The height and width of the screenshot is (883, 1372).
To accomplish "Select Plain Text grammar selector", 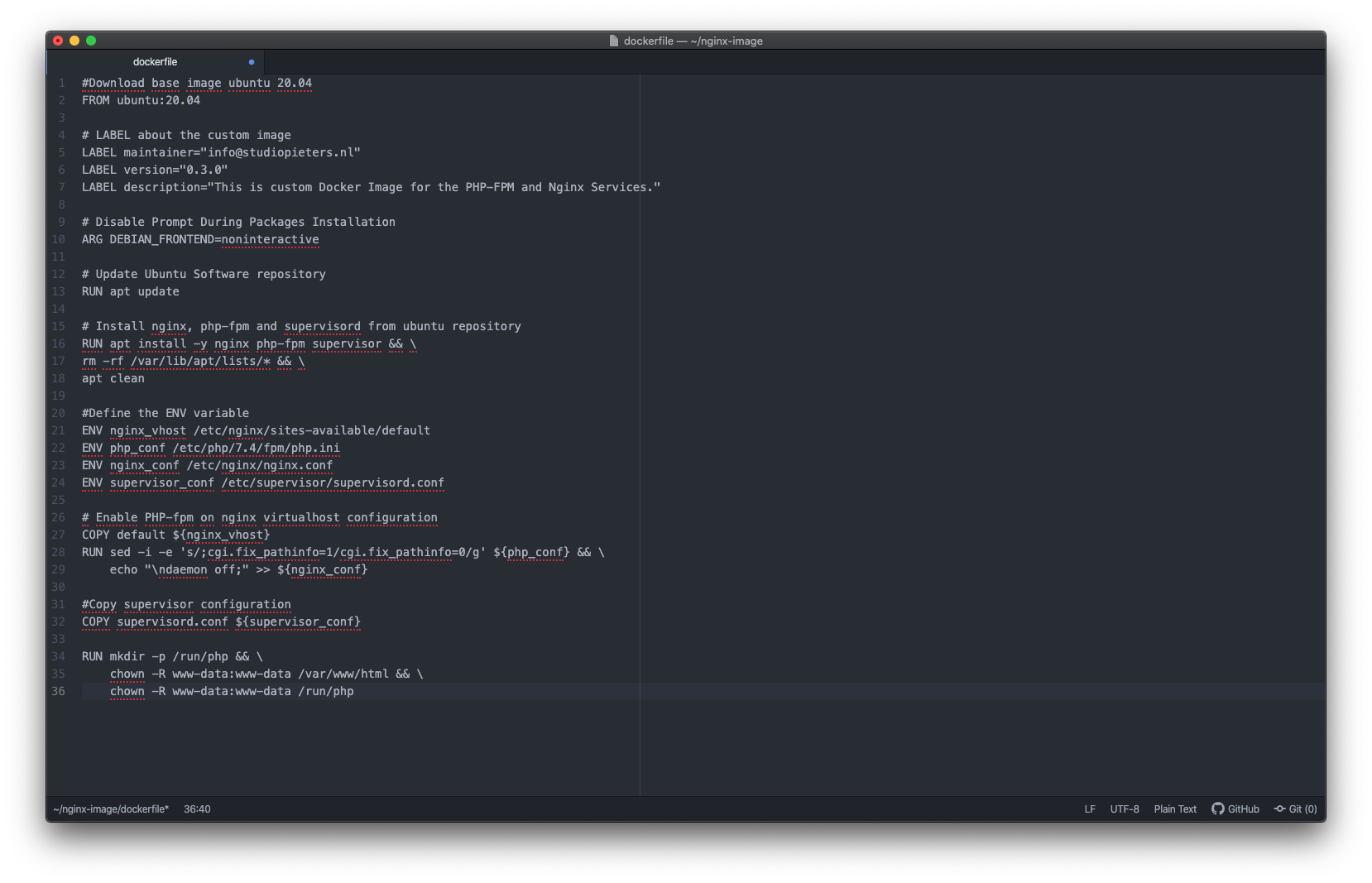I will click(1175, 809).
